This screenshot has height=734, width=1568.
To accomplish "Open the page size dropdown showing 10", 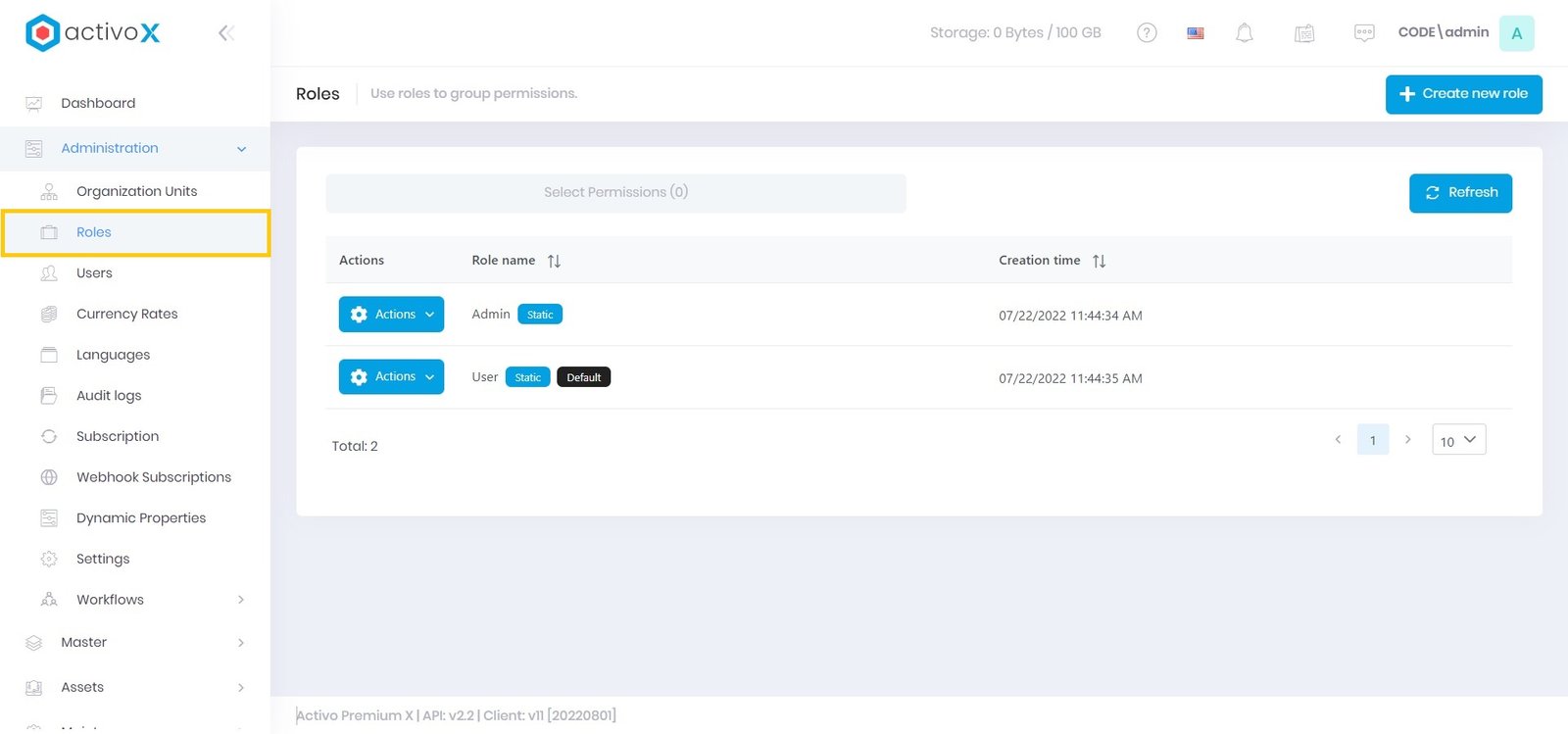I will 1458,440.
